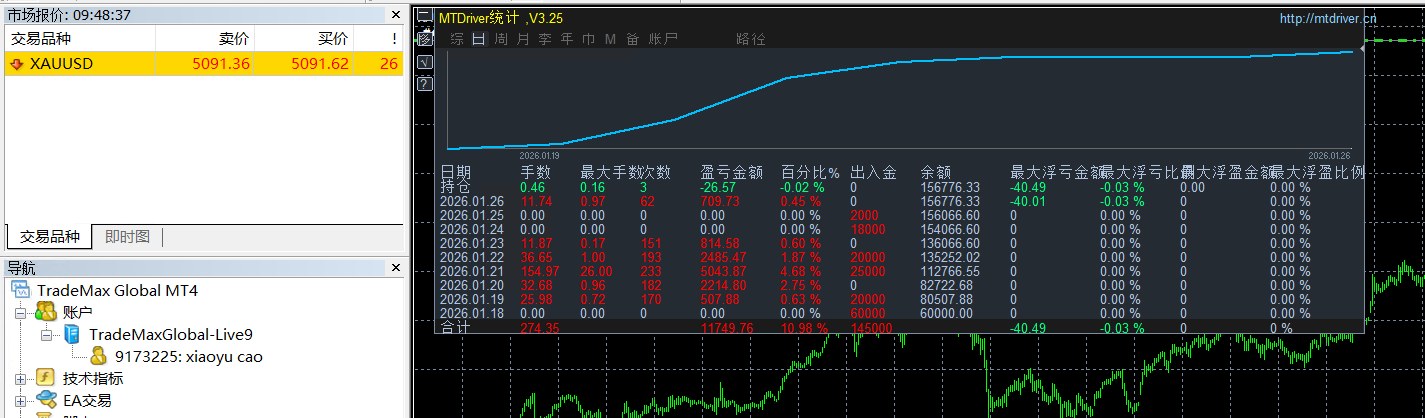1425x418 pixels.
Task: Select the 账户 tab in MTDriver stats bar
Action: pos(663,39)
